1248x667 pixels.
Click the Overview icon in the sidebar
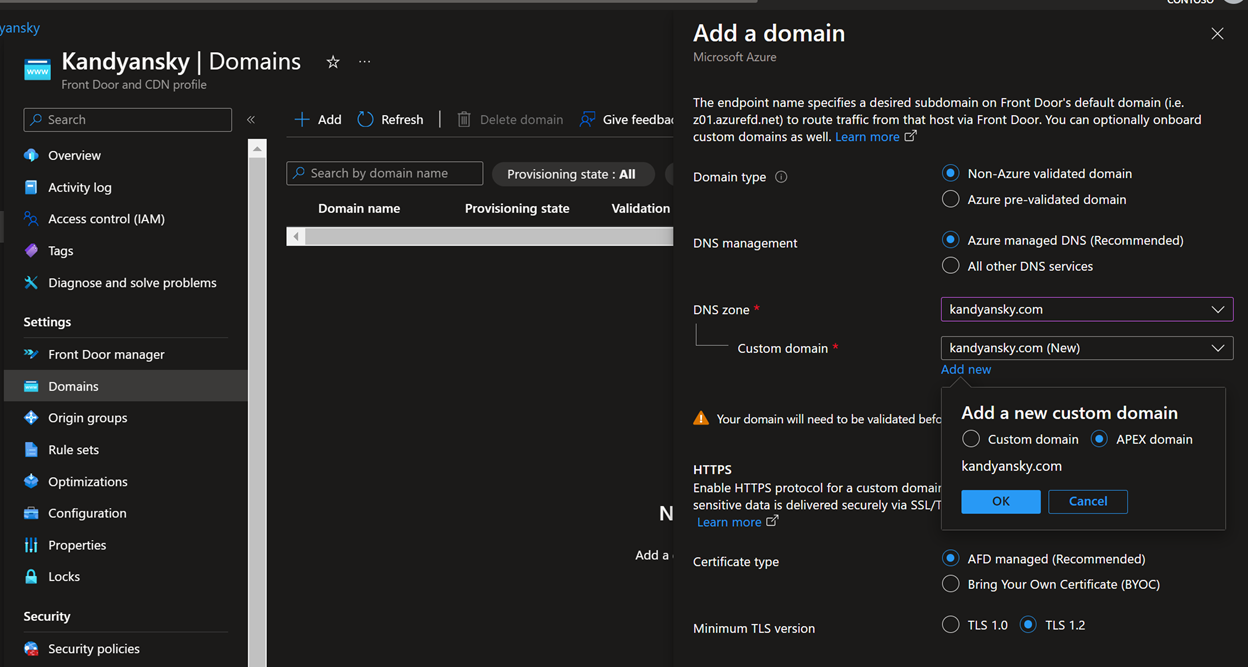[x=31, y=155]
